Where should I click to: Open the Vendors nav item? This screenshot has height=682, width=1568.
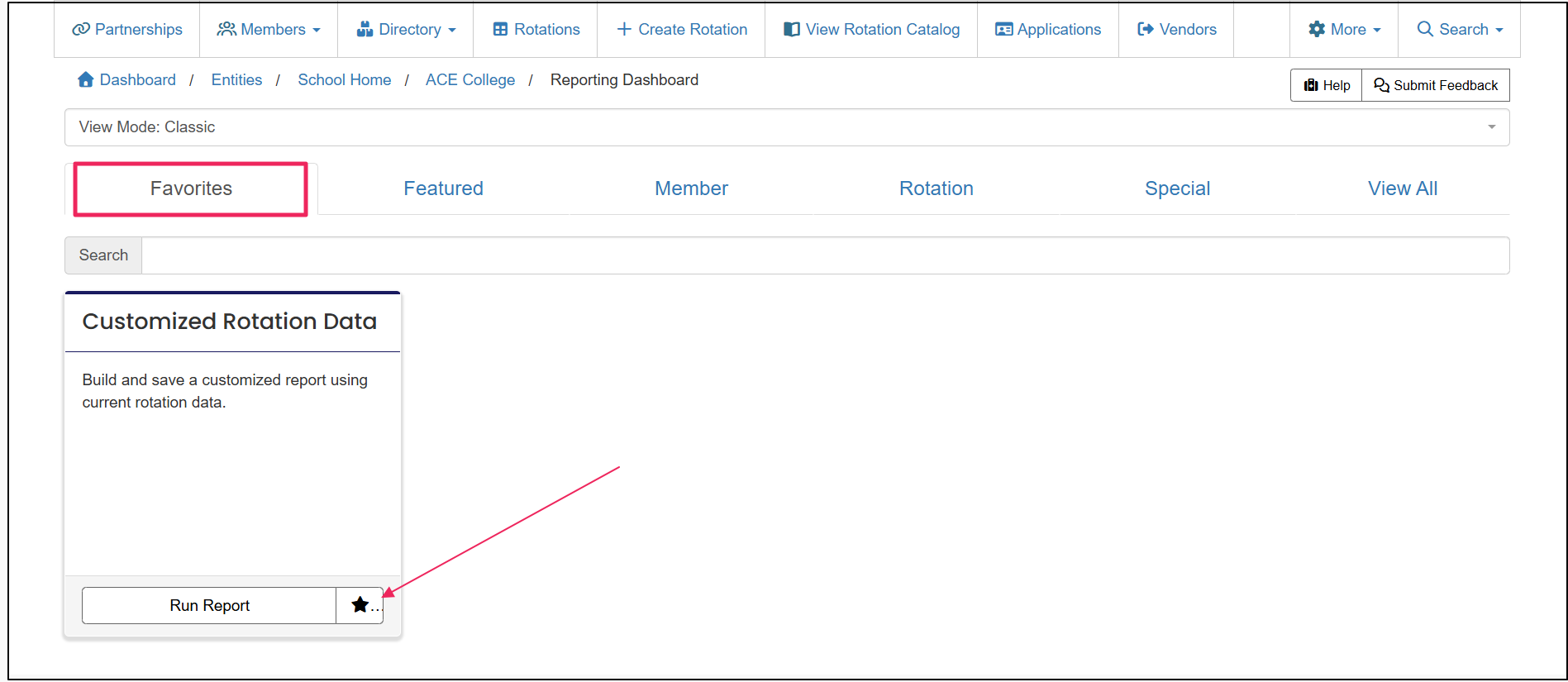1177,30
